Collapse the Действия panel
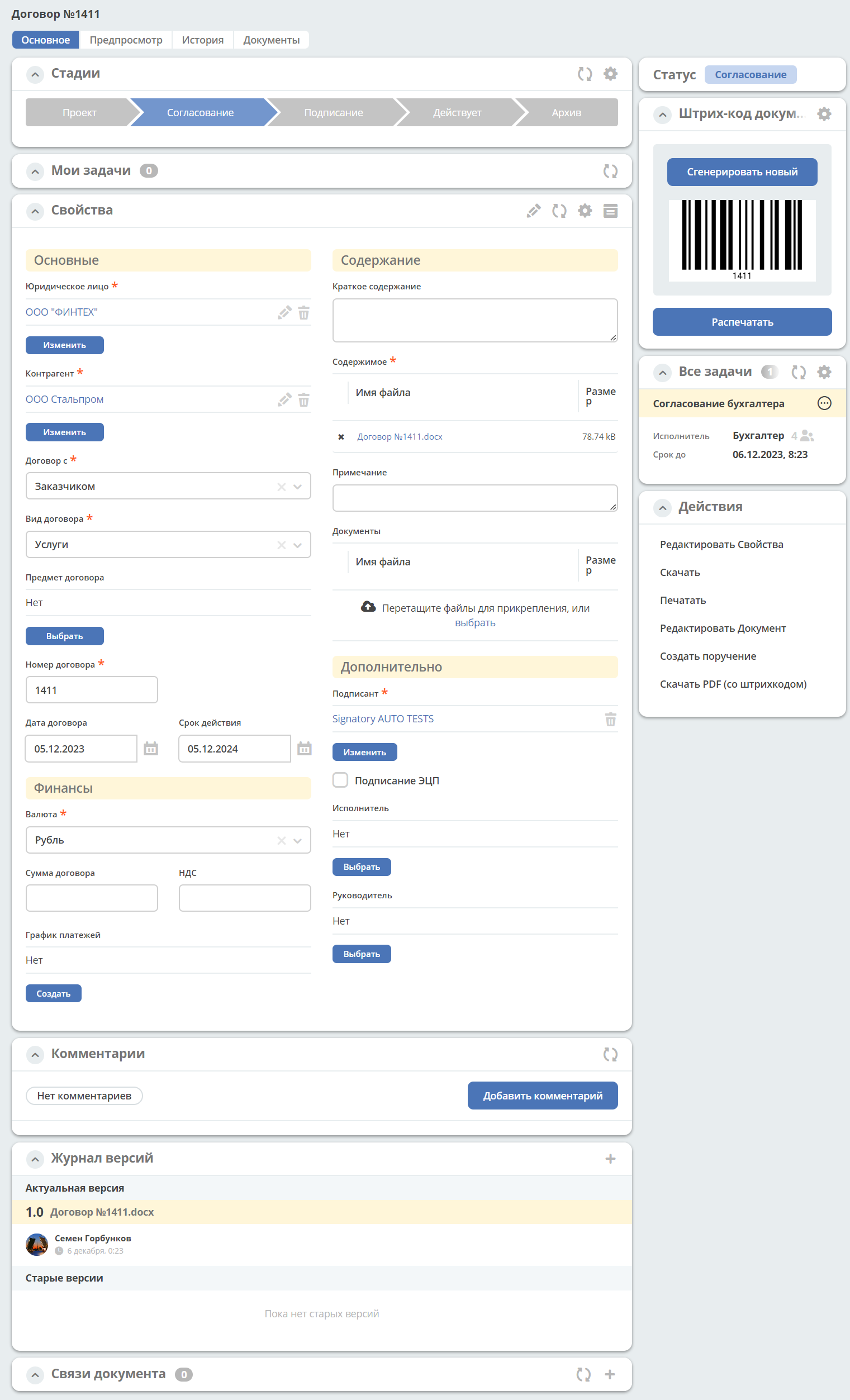This screenshot has height=1400, width=850. coord(662,508)
